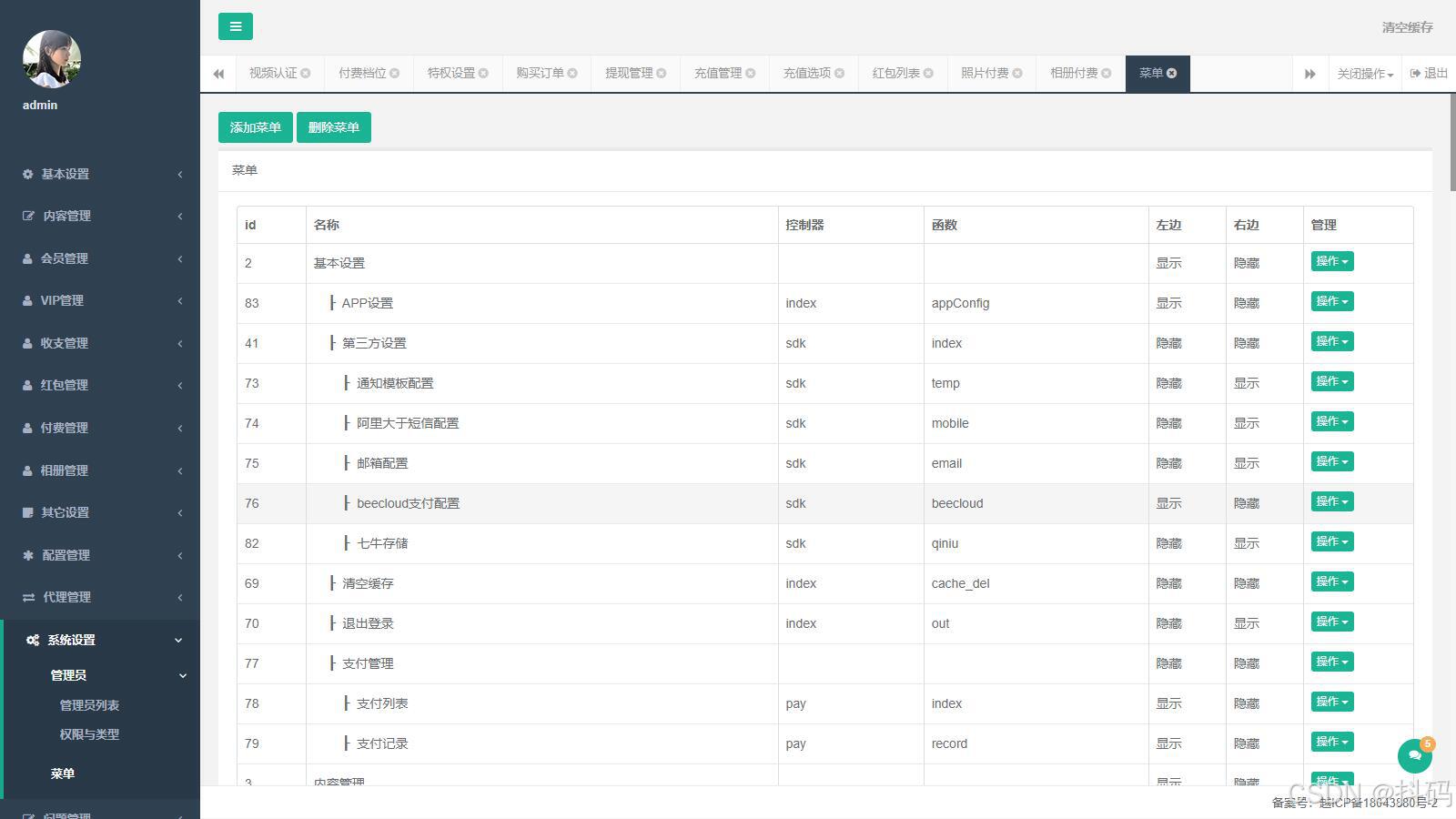The height and width of the screenshot is (819, 1456).
Task: Click the 系统设置 gears icon in sidebar
Action: (x=33, y=640)
